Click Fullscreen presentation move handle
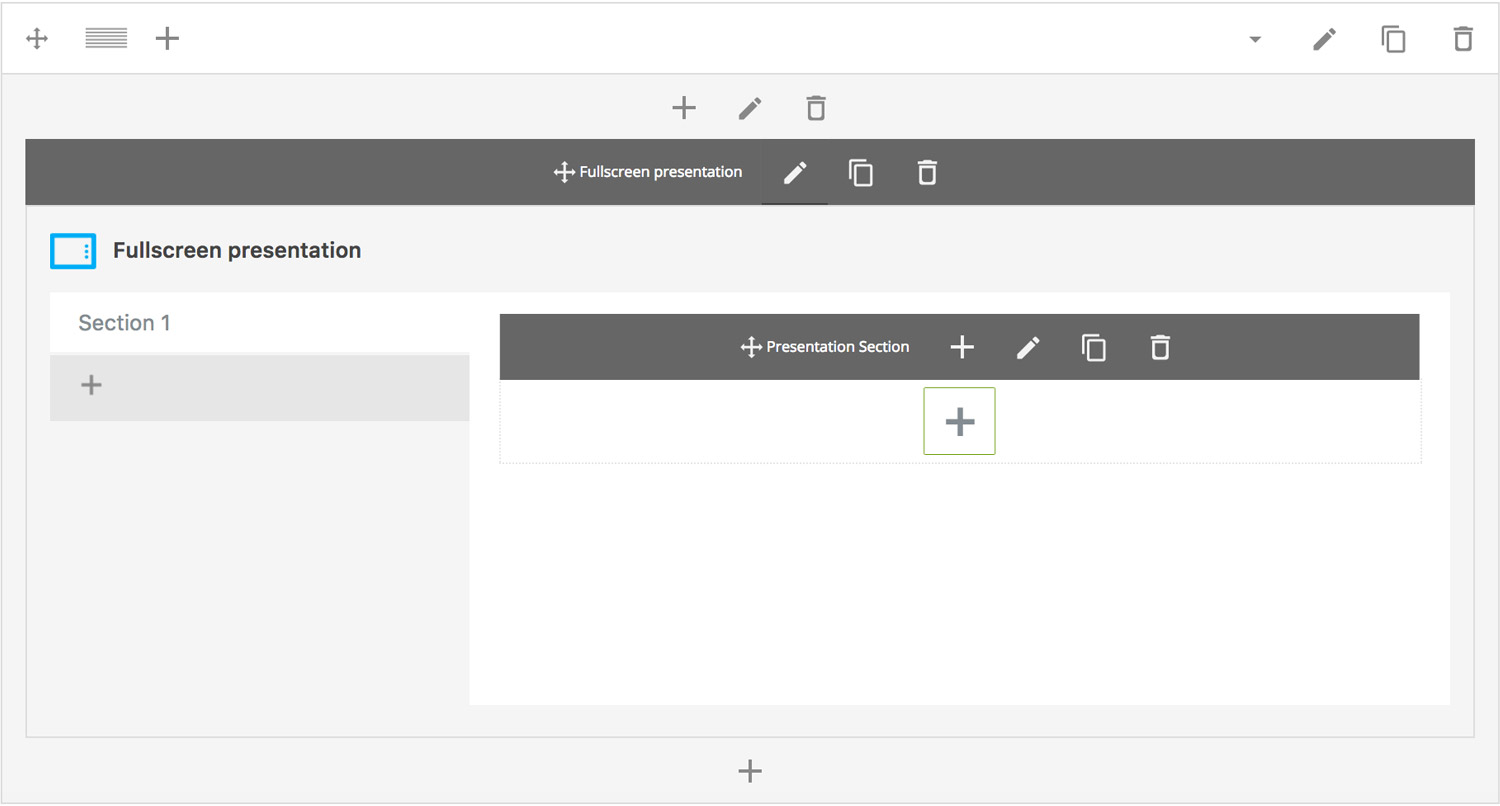1500x806 pixels. pos(564,172)
